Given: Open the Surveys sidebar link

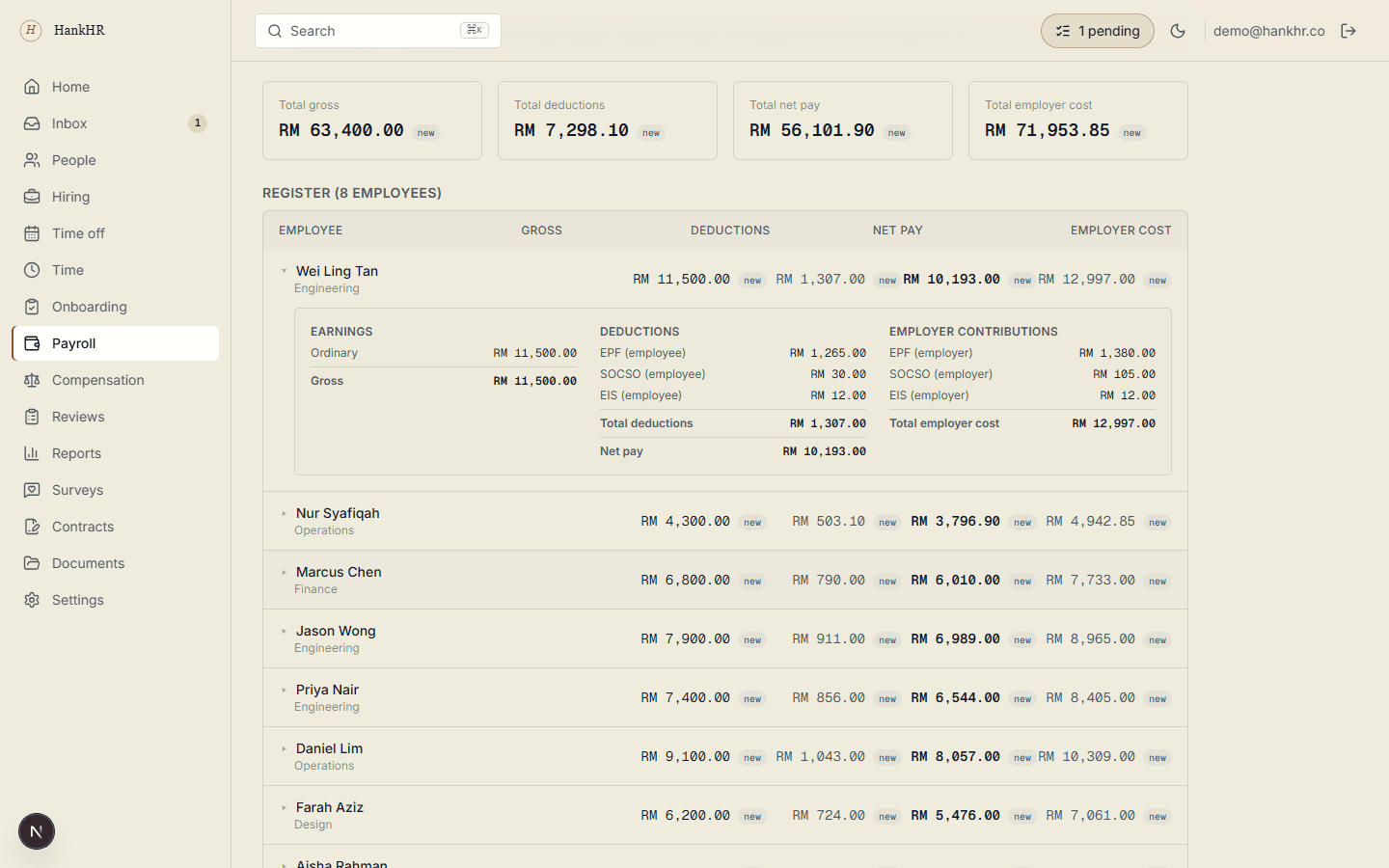Looking at the screenshot, I should click(x=116, y=490).
